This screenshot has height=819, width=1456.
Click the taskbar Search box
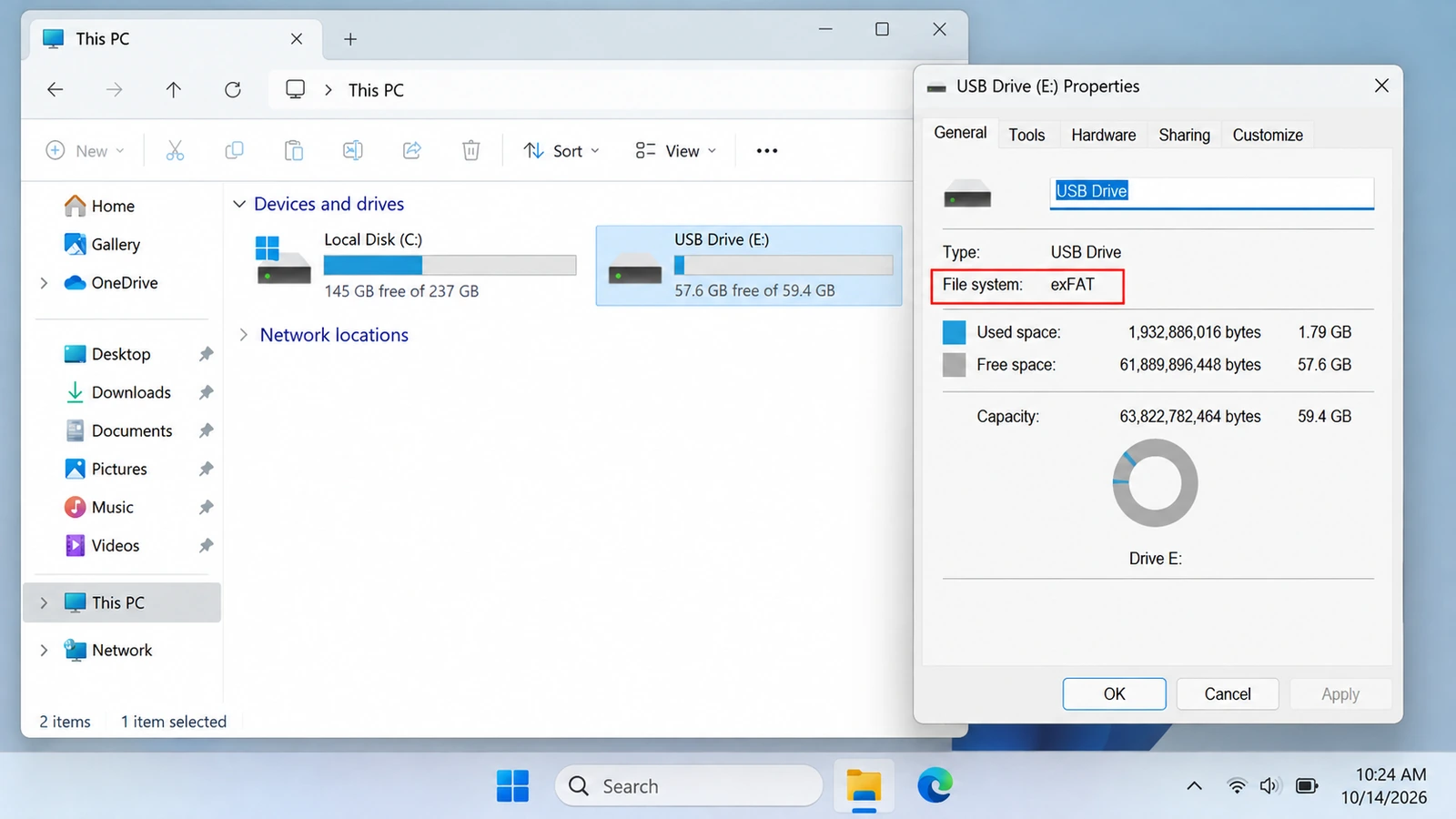(x=689, y=785)
